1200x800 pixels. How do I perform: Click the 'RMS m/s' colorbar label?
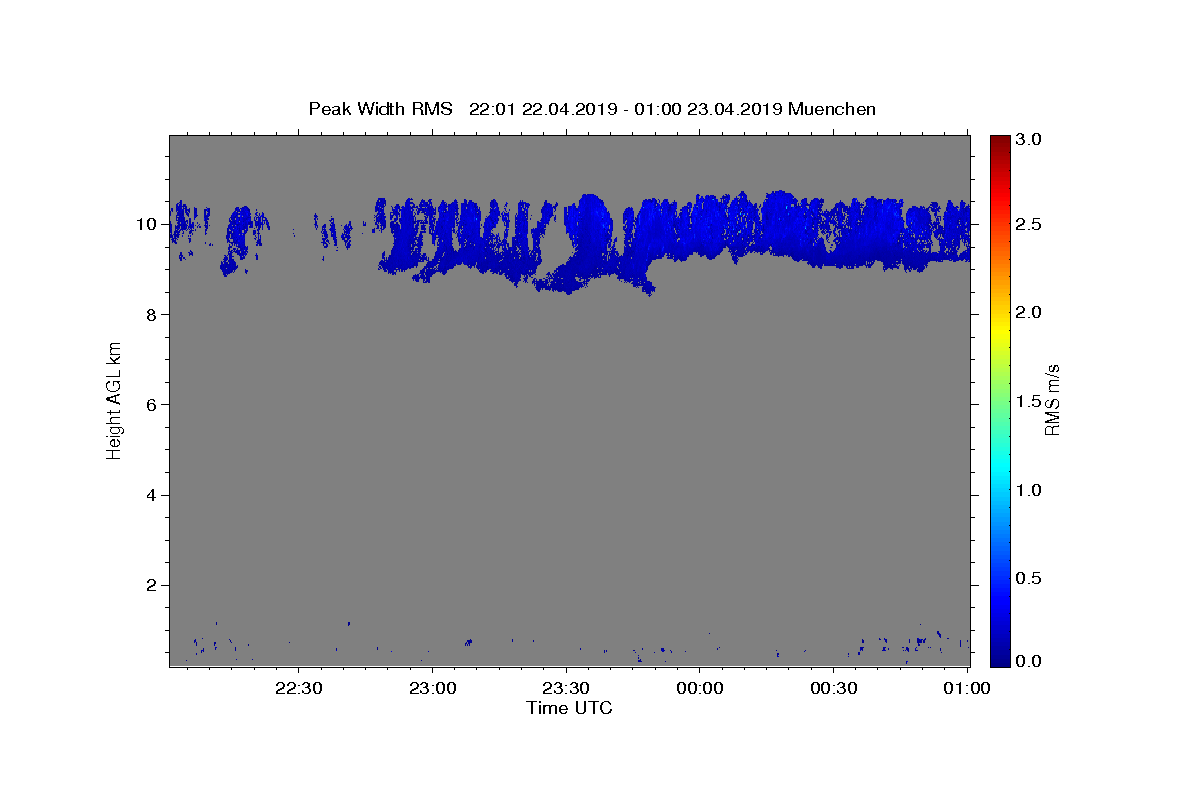tap(1051, 400)
